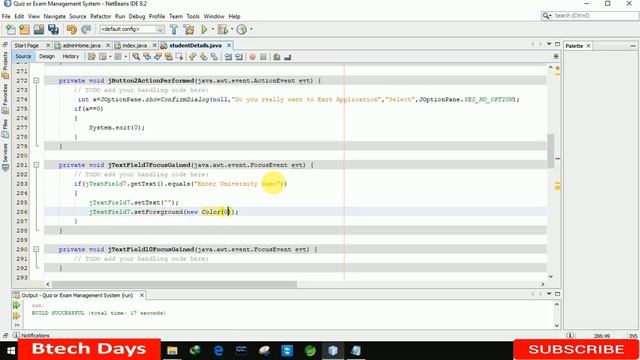The width and height of the screenshot is (640, 360).
Task: Open the Navigate menu
Action: pos(54,16)
